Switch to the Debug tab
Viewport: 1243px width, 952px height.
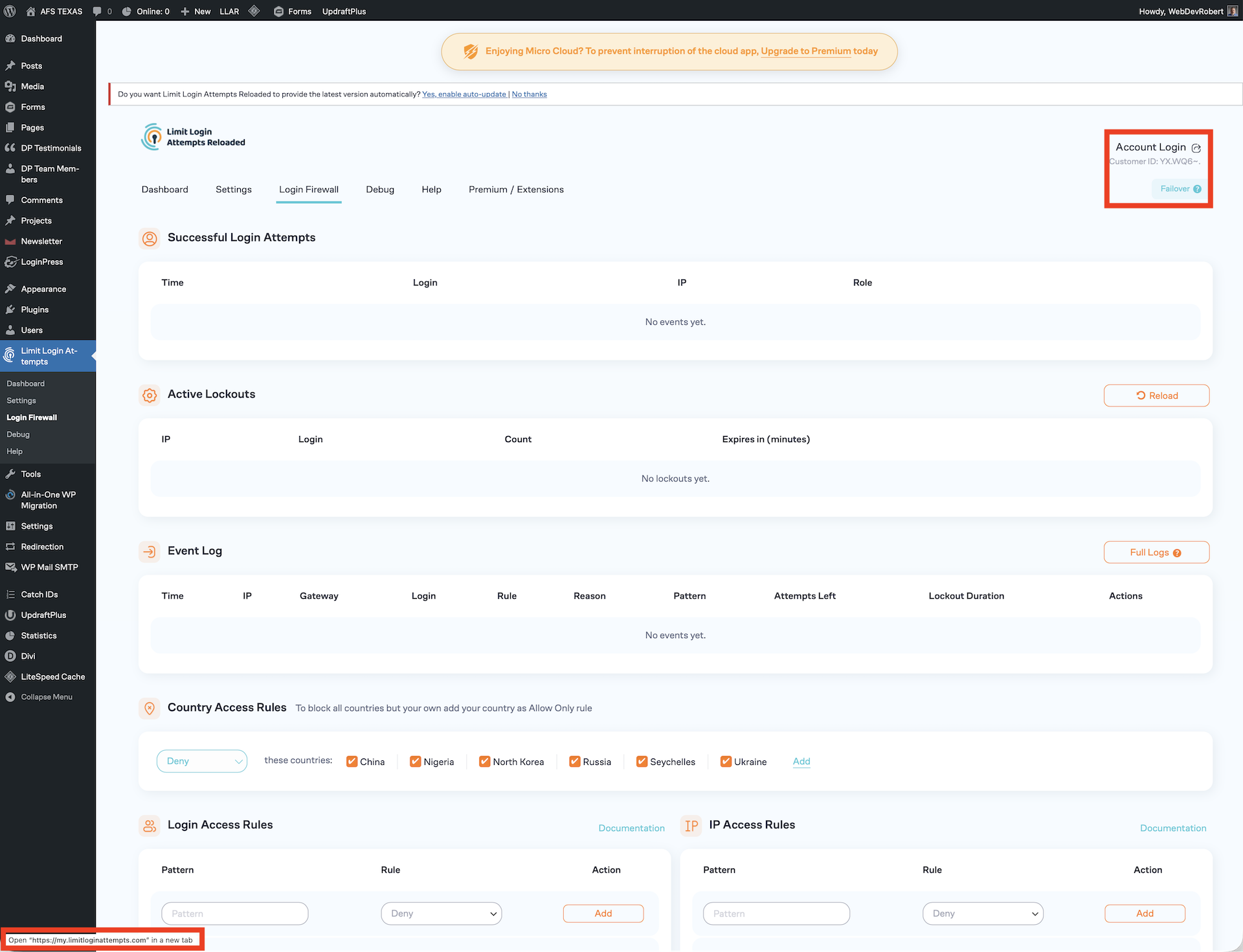coord(380,190)
